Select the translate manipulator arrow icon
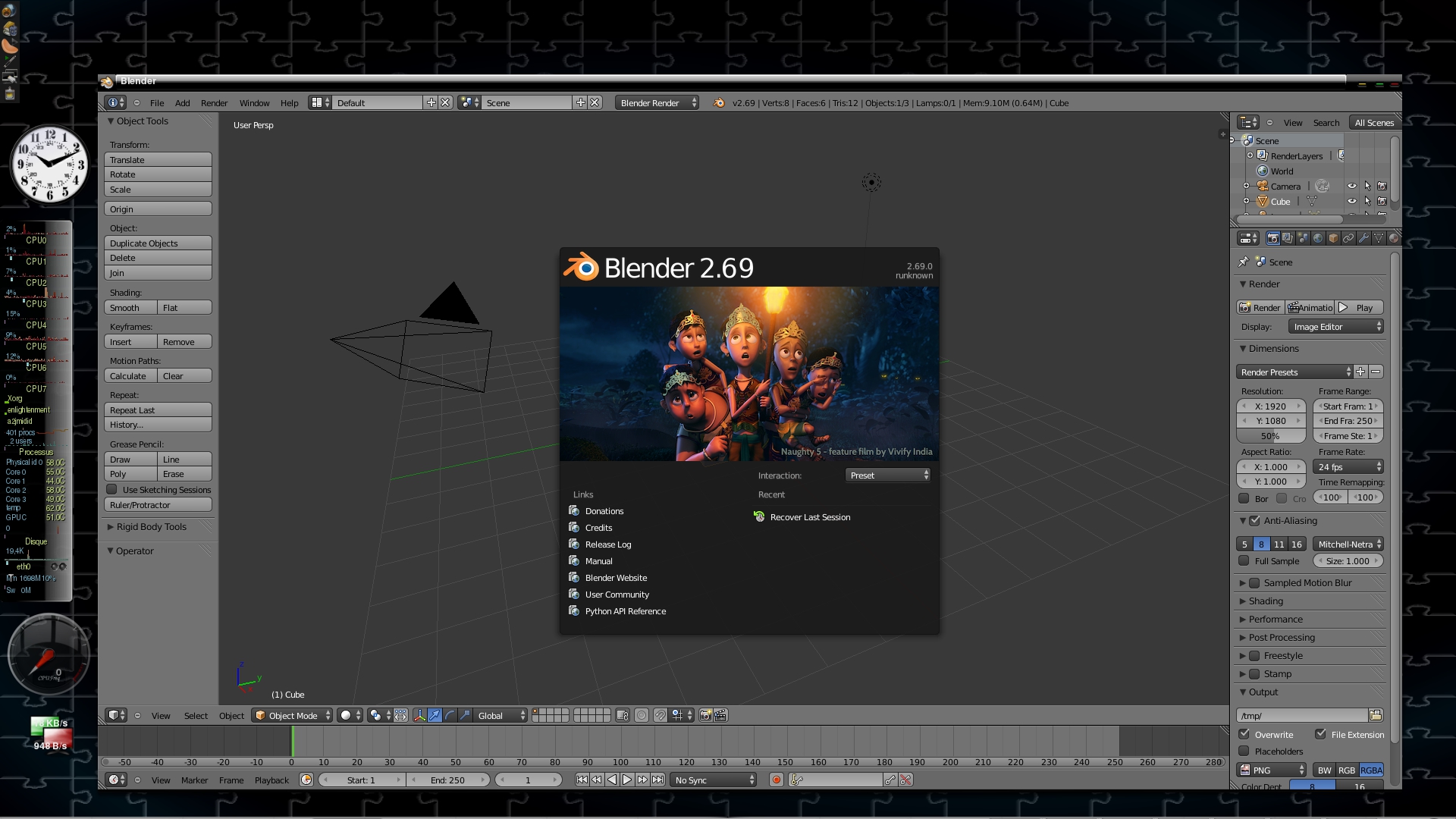 coord(435,715)
